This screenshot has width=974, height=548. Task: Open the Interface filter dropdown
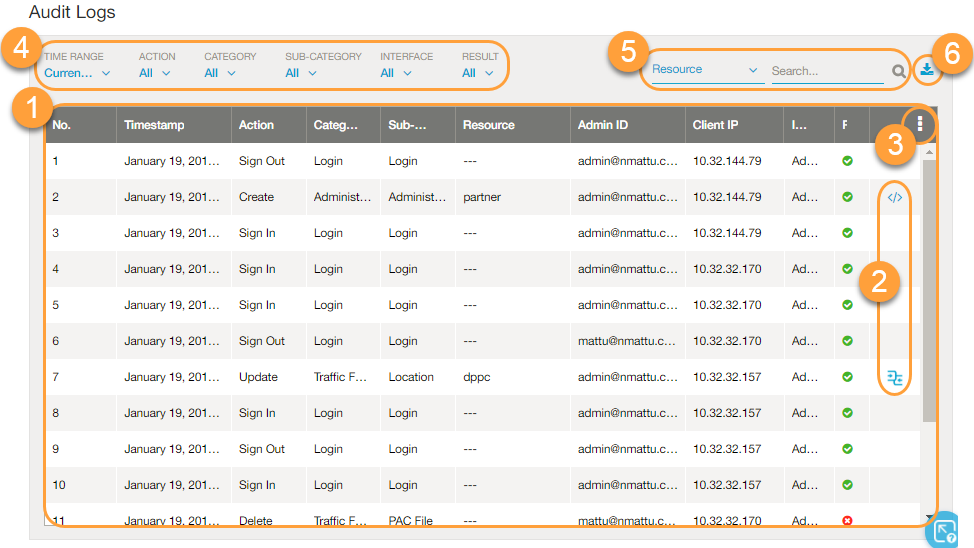[x=396, y=73]
